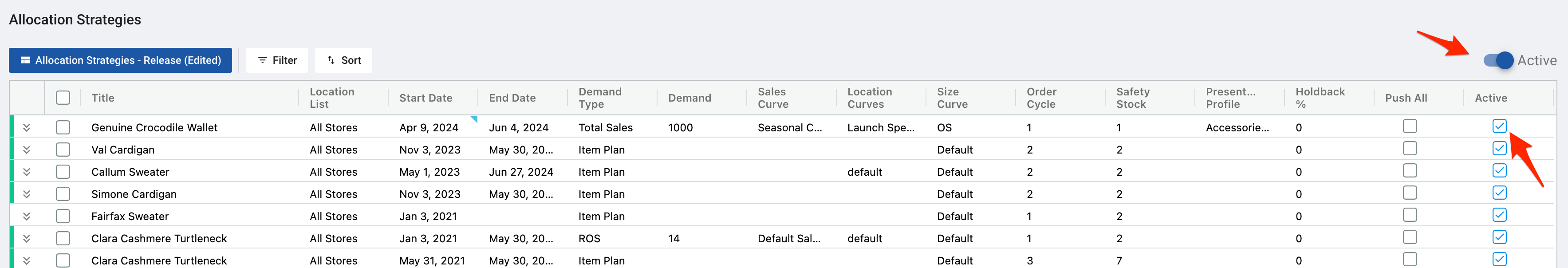Select the Val Cardigan row checkbox

pos(63,150)
